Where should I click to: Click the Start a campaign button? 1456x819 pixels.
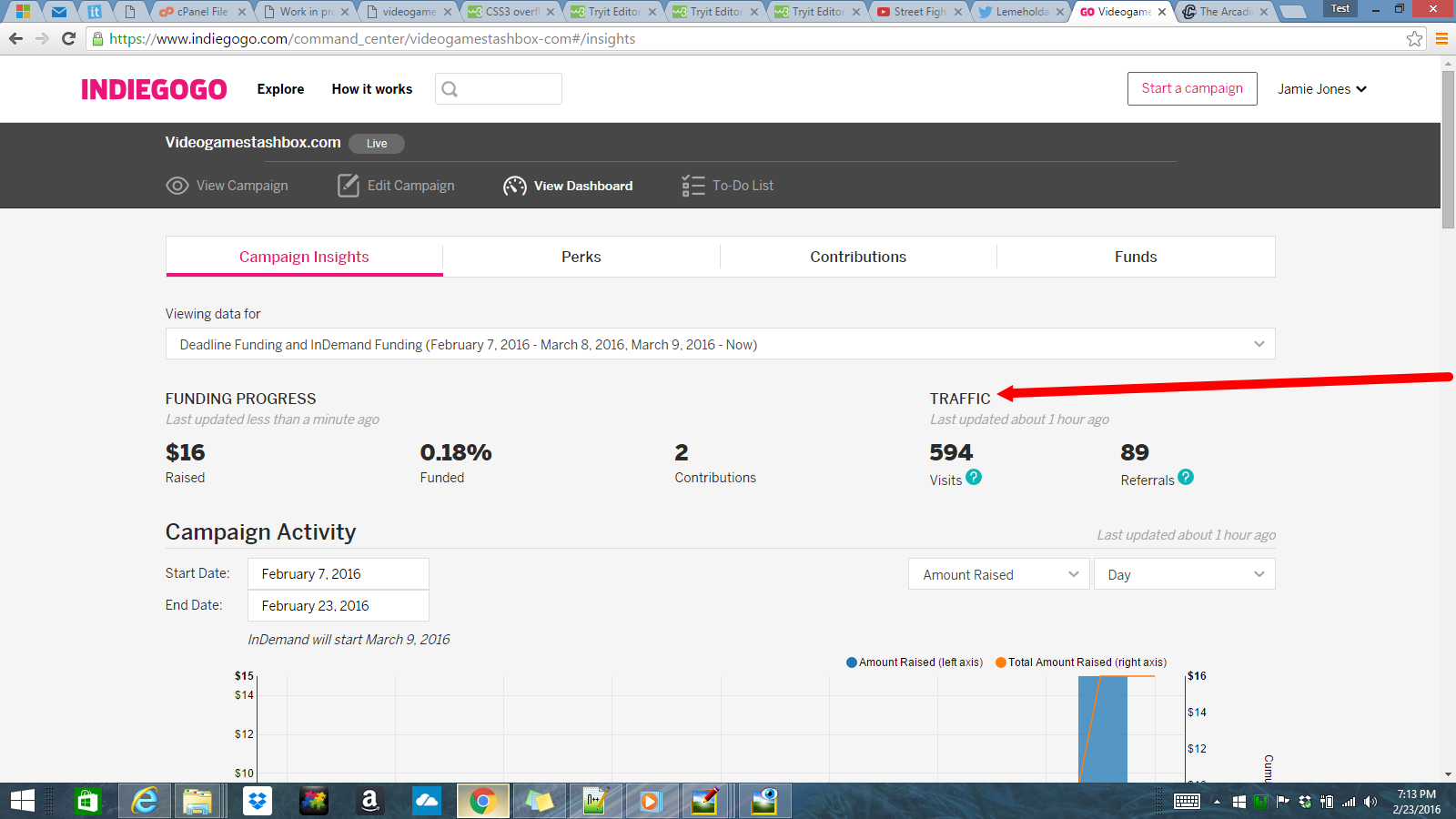[1191, 88]
